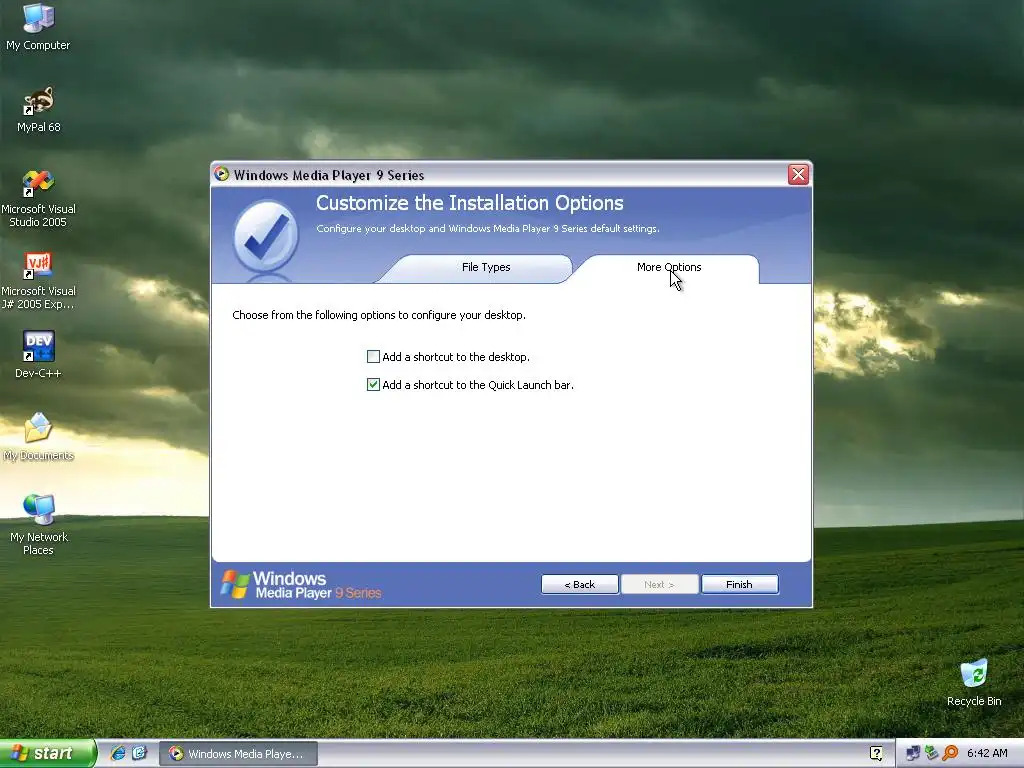
Task: Click the Windows Media Player title bar icon
Action: (221, 174)
